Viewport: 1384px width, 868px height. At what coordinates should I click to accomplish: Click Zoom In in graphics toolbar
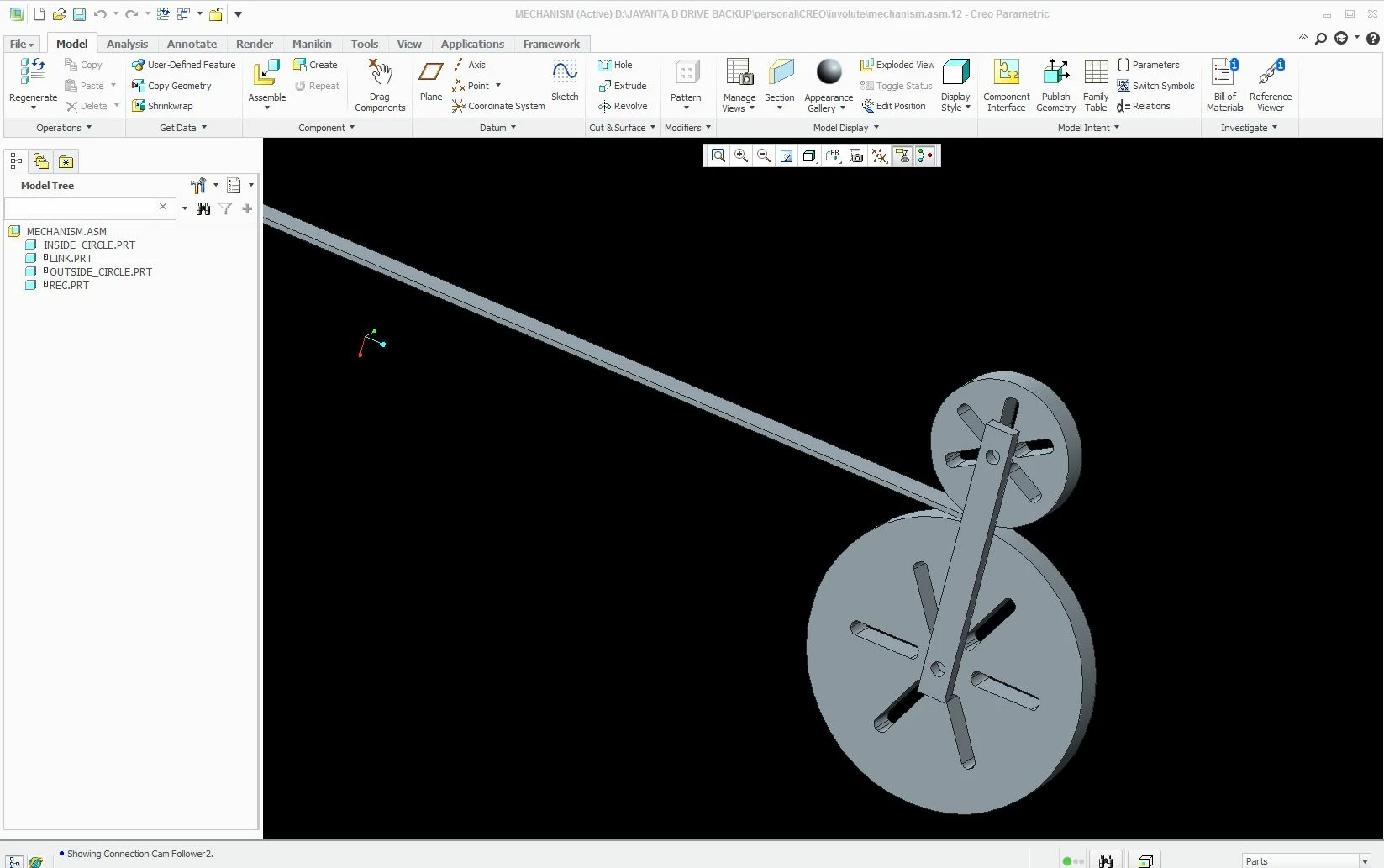(x=741, y=155)
